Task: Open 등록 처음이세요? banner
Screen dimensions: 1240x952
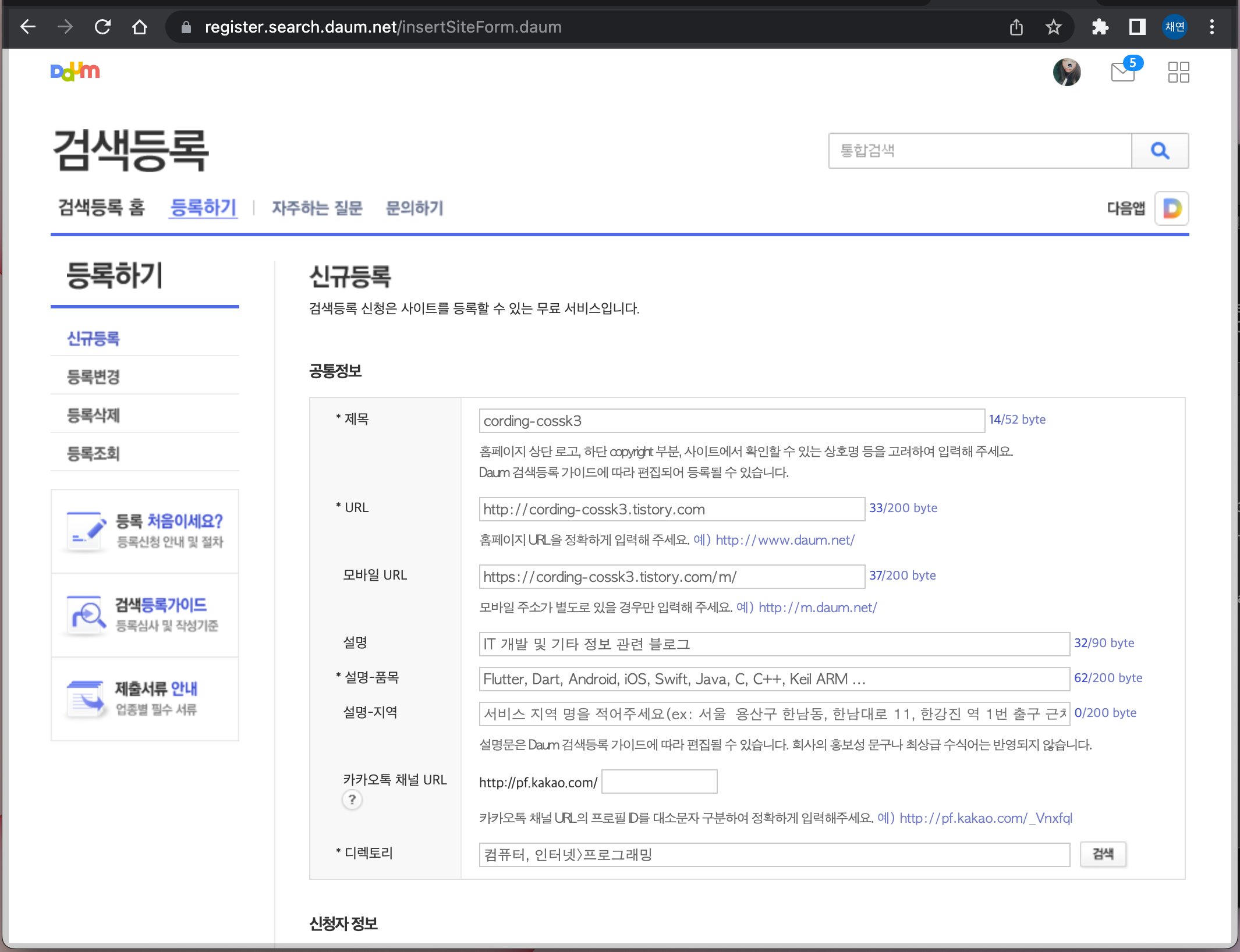Action: tap(145, 531)
